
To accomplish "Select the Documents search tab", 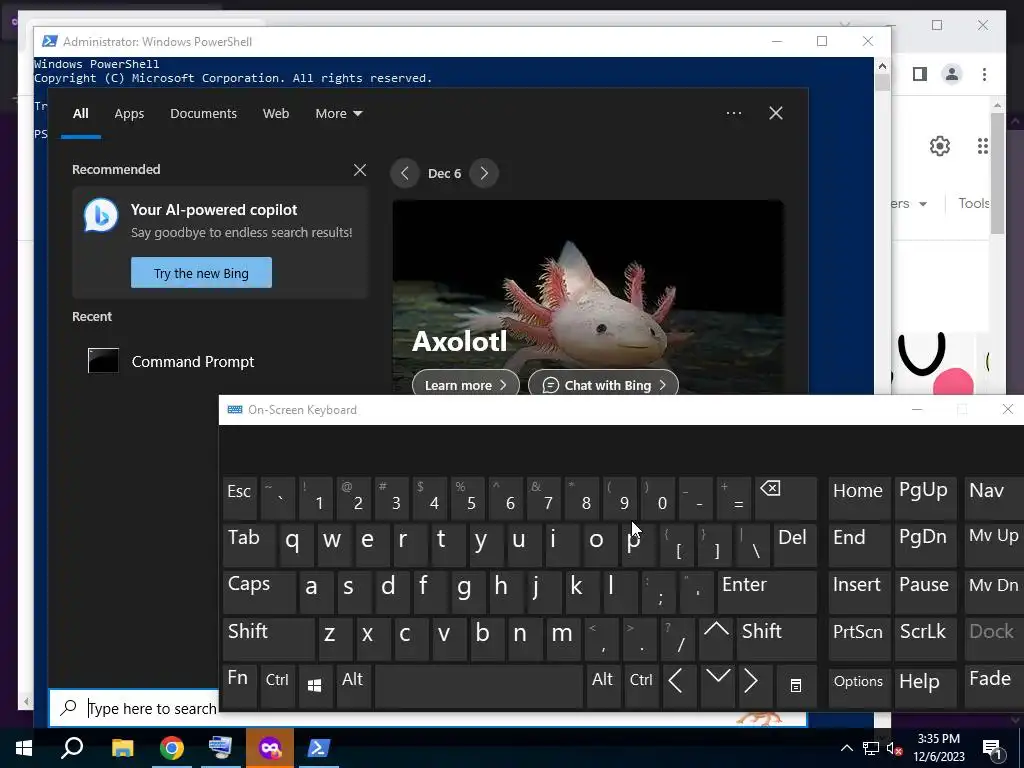I will coord(203,114).
